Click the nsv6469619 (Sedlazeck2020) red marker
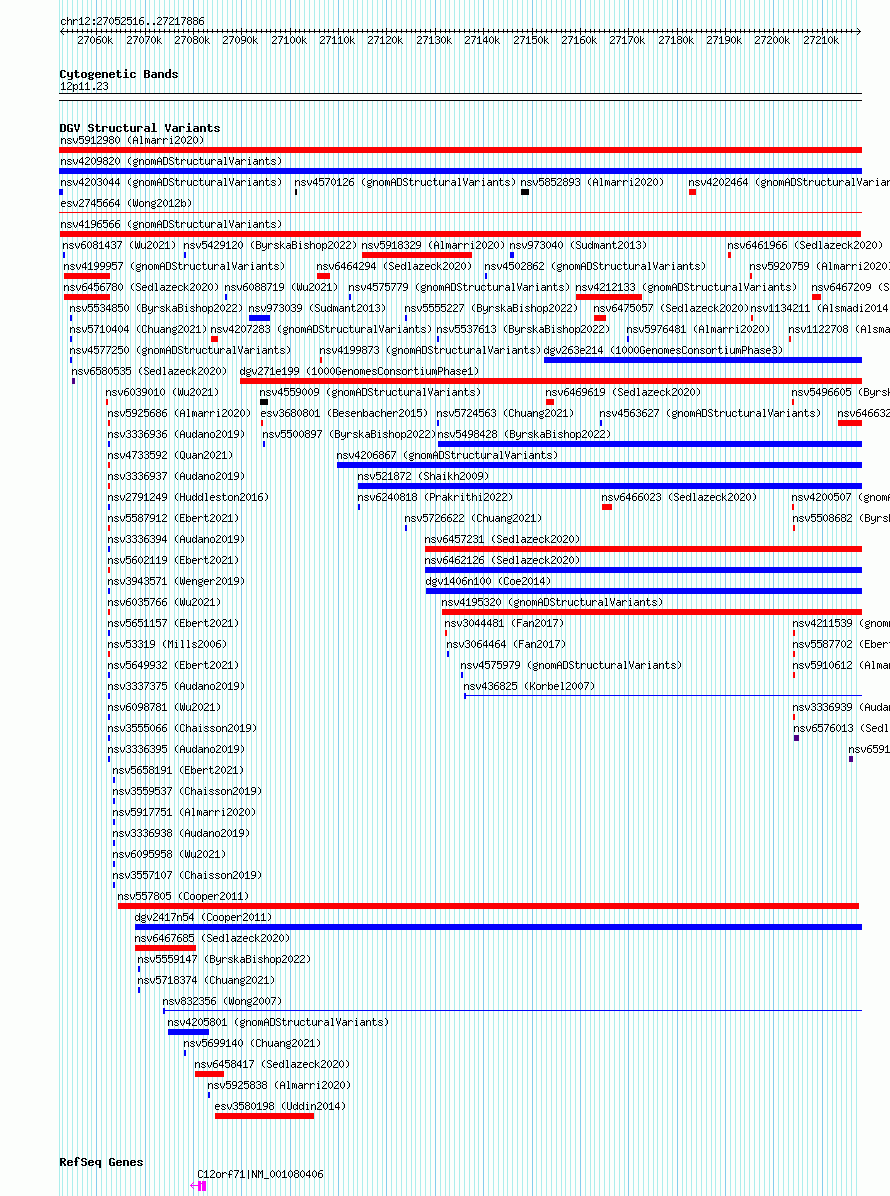Screen dimensions: 890x1196 pos(550,402)
